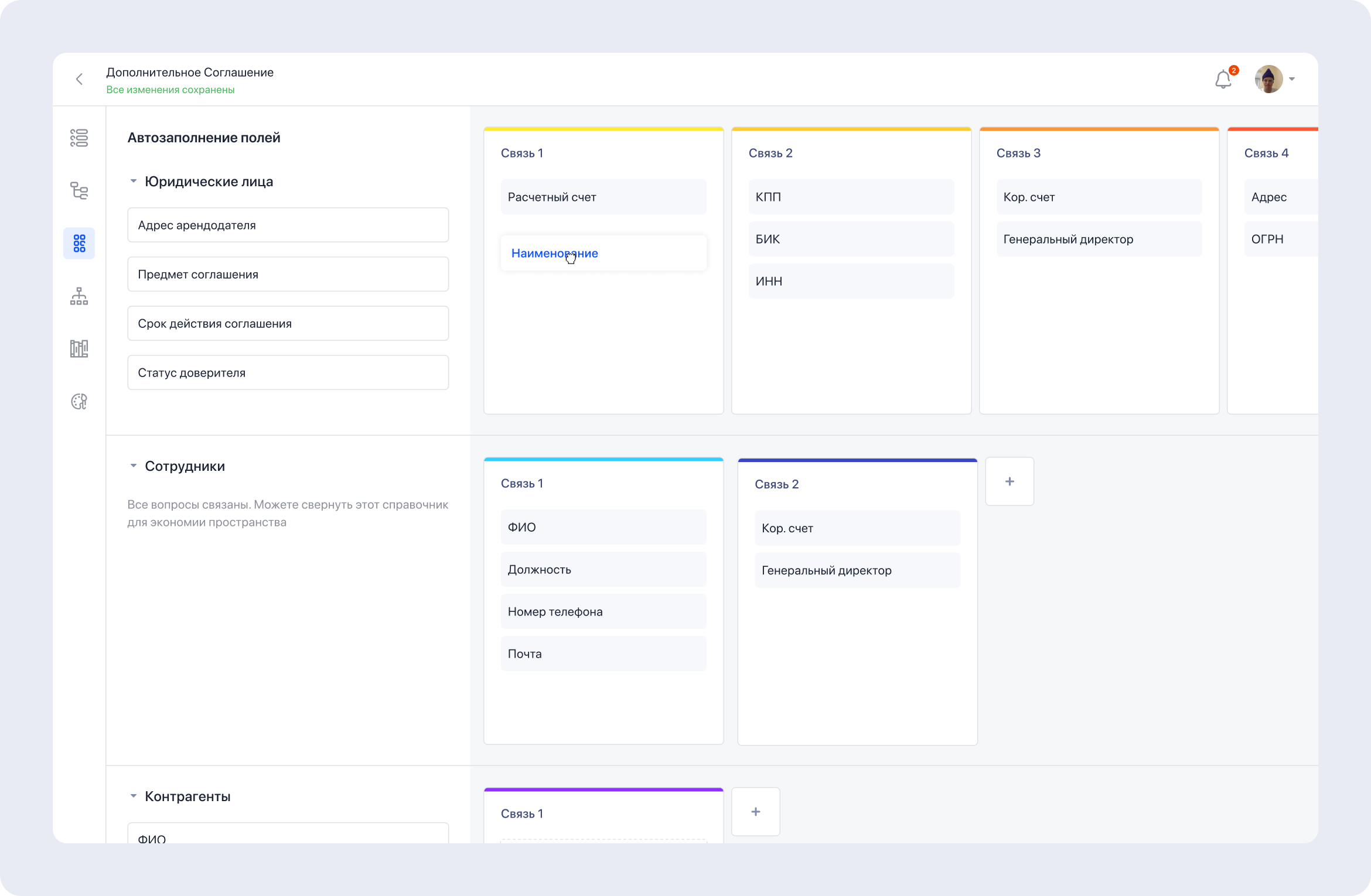
Task: Select the Предмет соглашения field
Action: [x=288, y=274]
